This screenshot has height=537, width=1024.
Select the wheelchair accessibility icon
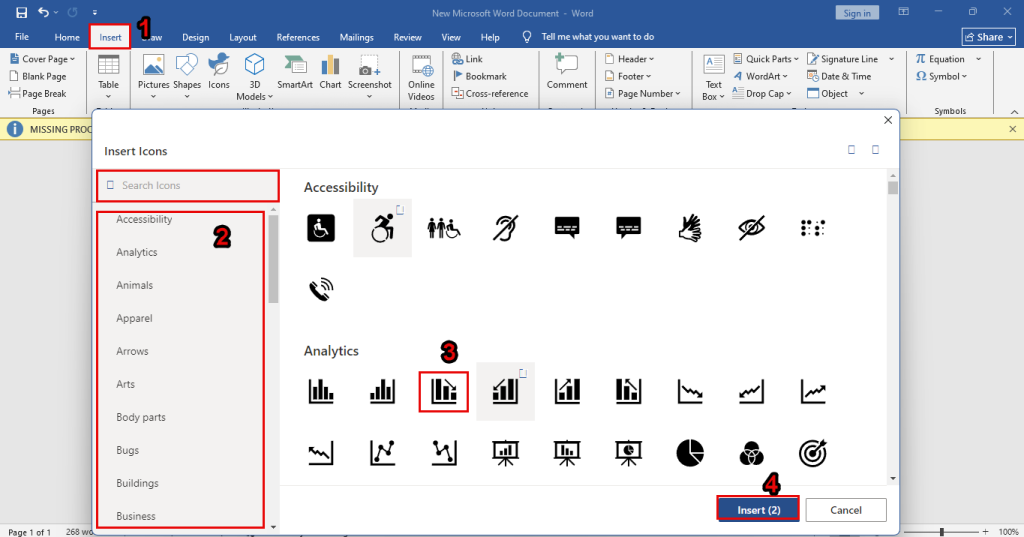321,228
